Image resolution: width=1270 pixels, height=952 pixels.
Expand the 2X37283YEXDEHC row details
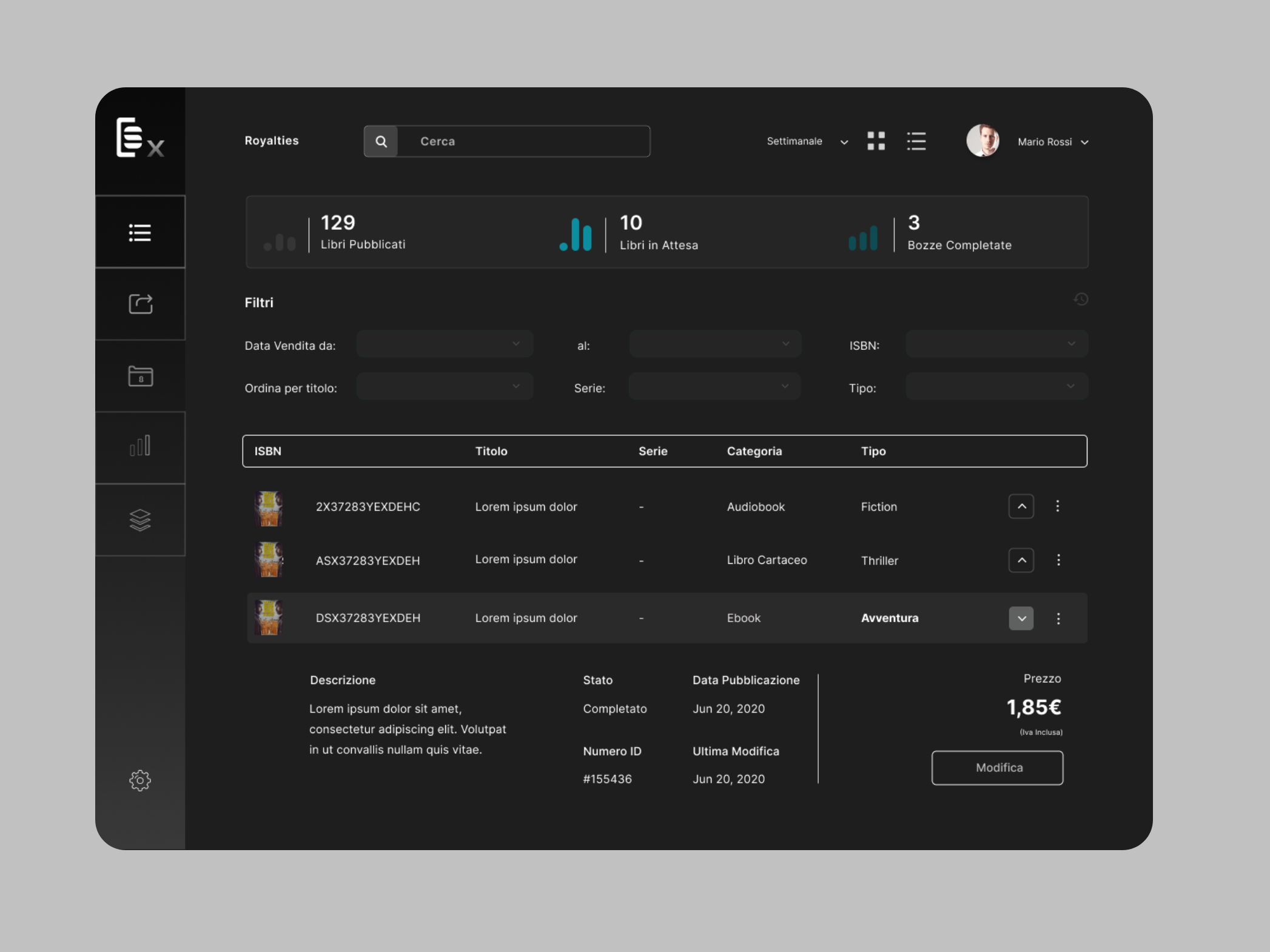pos(1021,506)
